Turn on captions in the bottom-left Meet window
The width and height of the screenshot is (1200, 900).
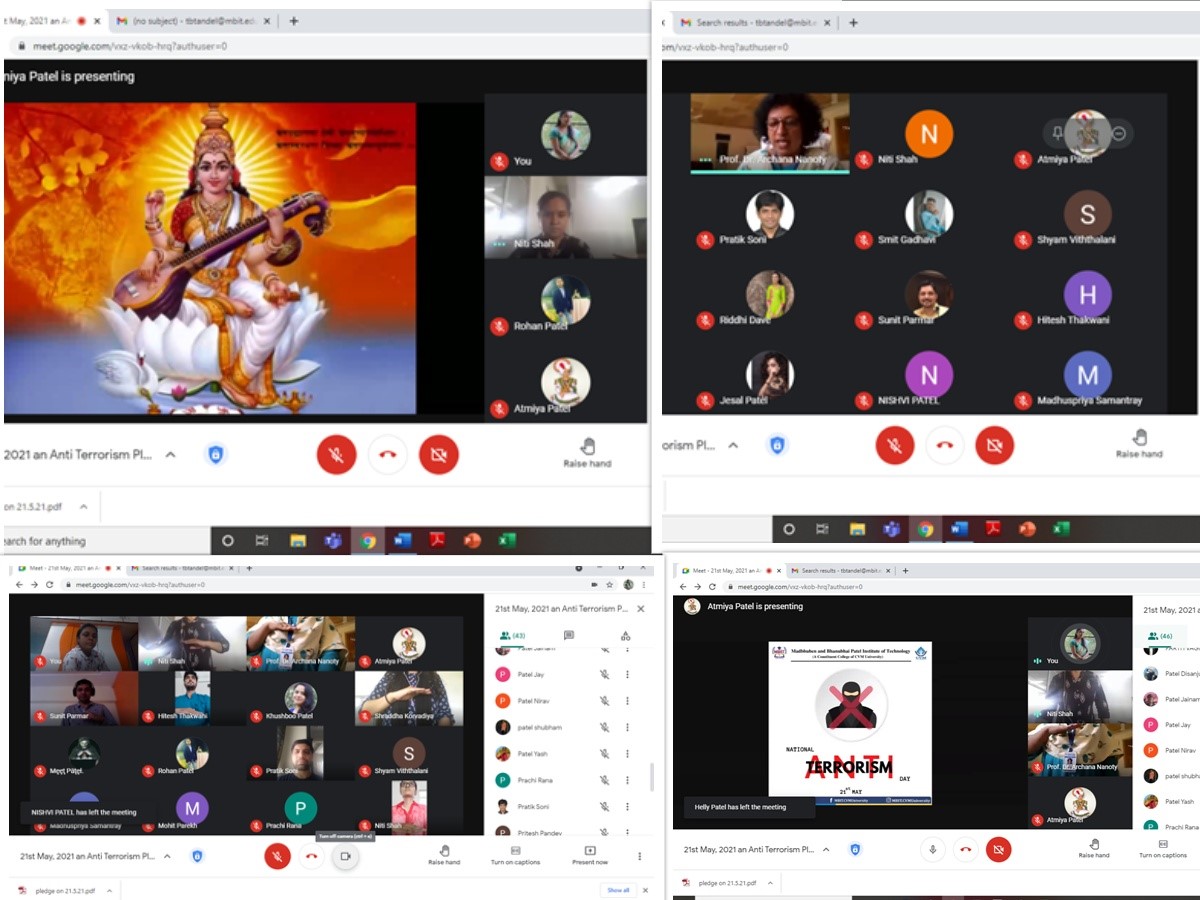(515, 855)
